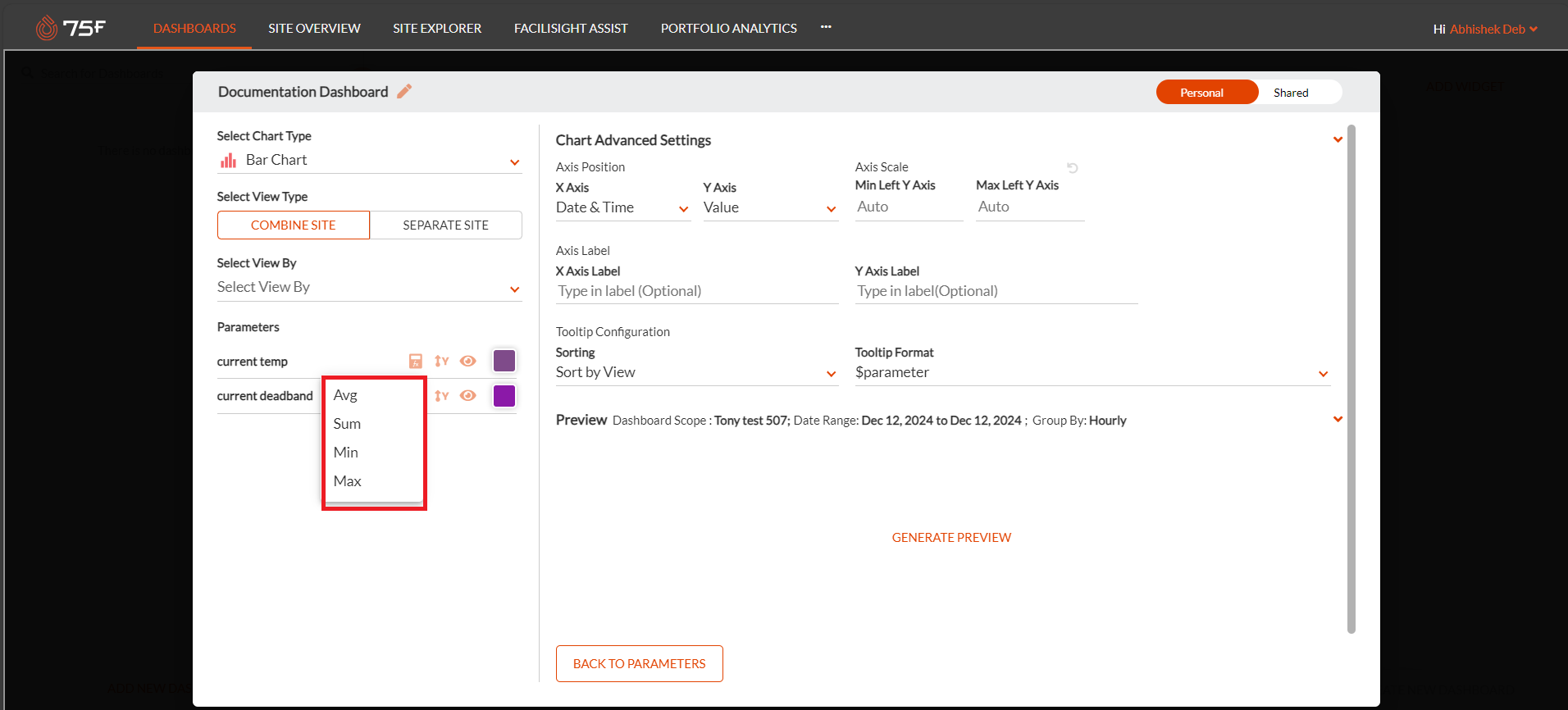The width and height of the screenshot is (1568, 710).
Task: Open the Y Axis Value dropdown
Action: 771,208
